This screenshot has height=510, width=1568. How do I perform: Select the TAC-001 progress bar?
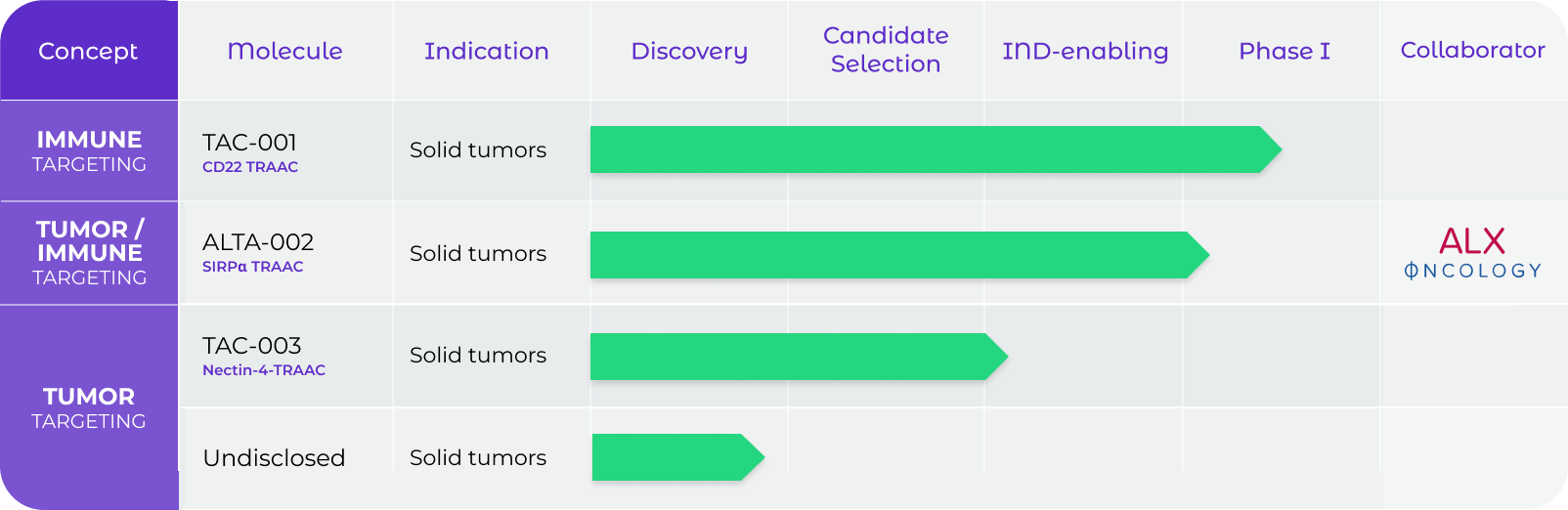click(936, 149)
